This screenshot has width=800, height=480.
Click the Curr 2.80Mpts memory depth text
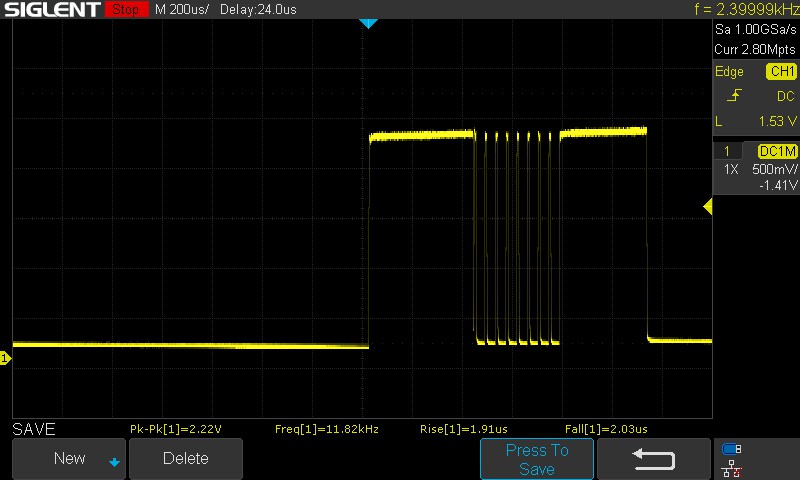(755, 49)
